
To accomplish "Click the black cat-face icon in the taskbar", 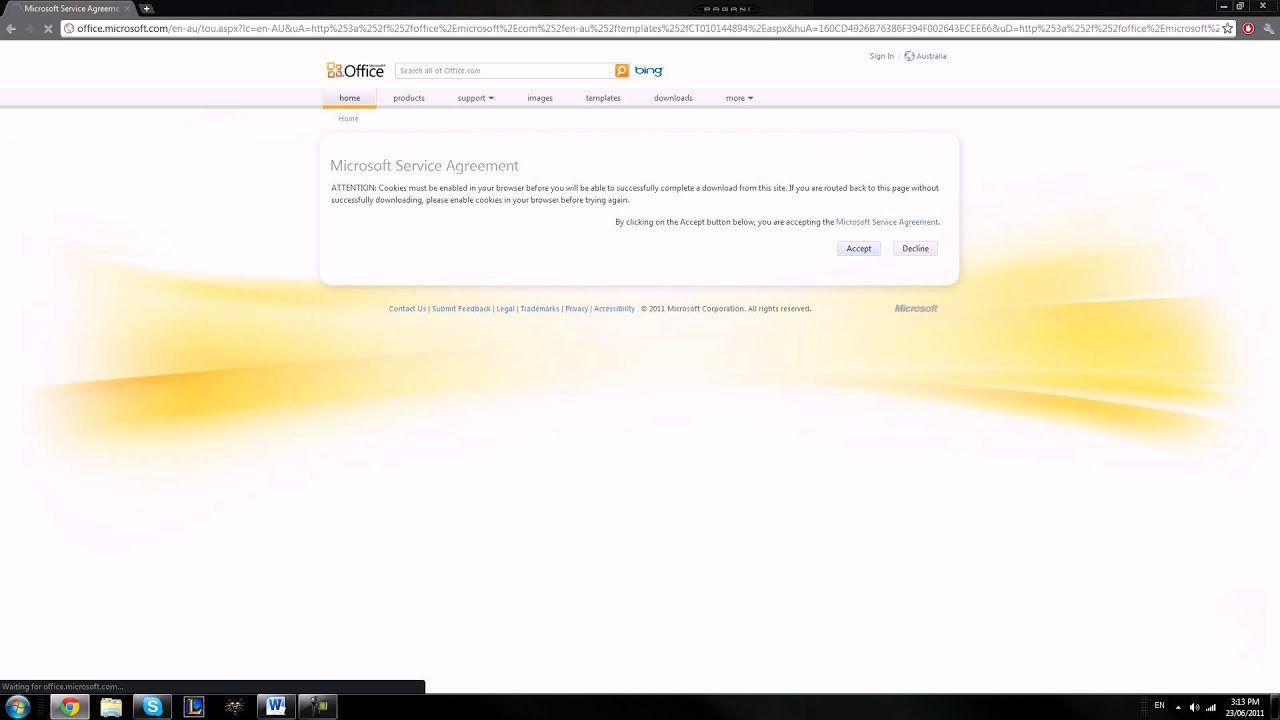I will [235, 707].
